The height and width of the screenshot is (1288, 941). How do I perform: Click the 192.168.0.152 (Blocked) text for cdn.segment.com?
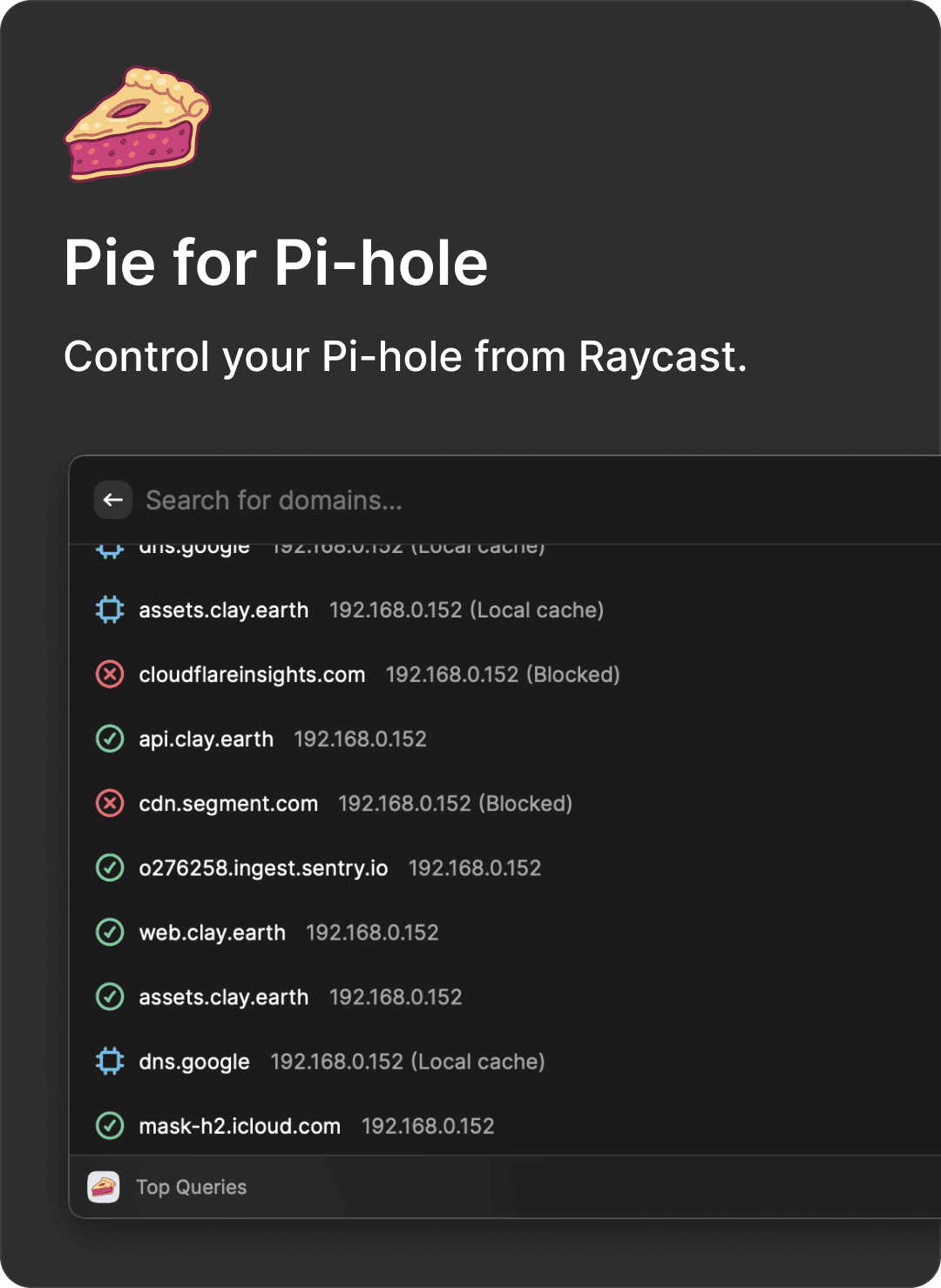tap(456, 804)
